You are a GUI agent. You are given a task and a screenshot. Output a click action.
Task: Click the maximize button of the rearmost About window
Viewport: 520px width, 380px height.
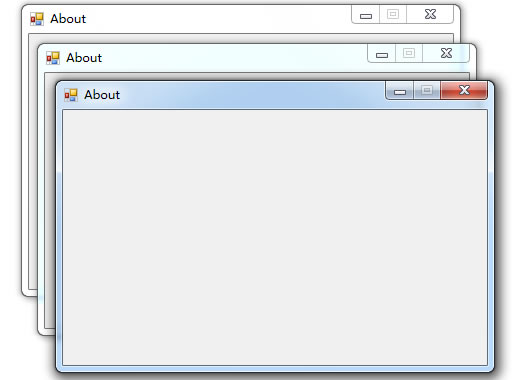393,14
